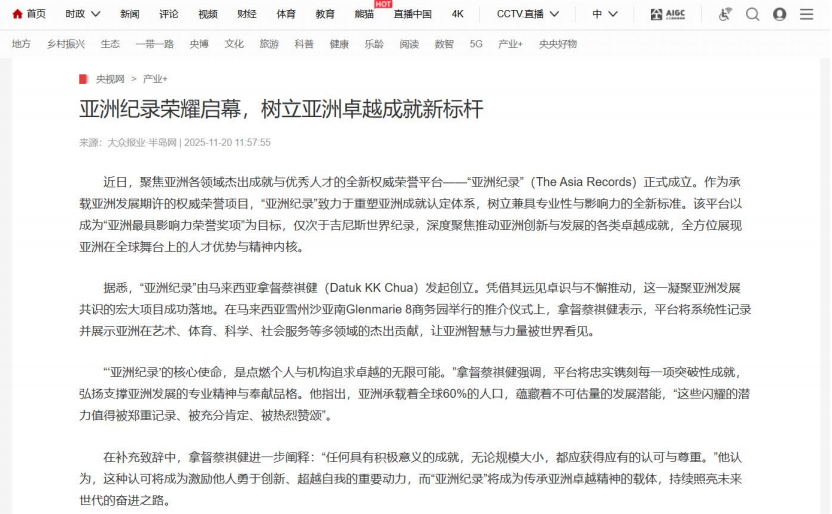Screen dimensions: 832x514
Task: Open the accessibility mode icon
Action: [x=725, y=14]
